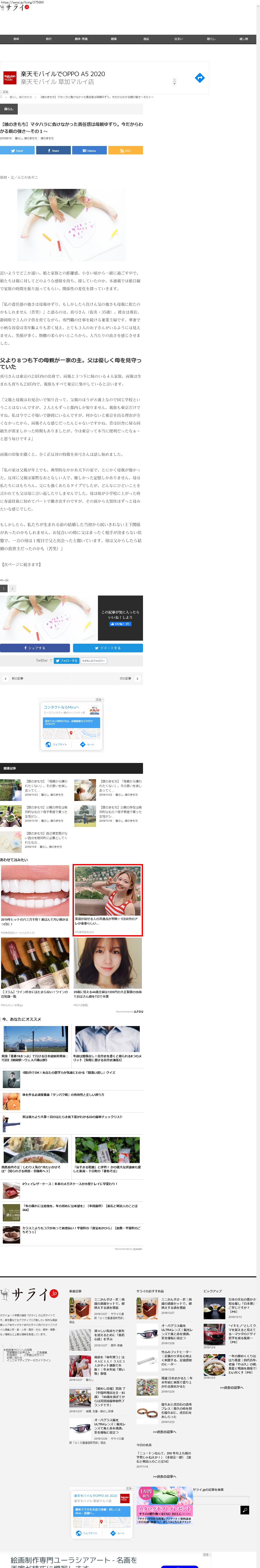Go to next article chevron
Viewport: 260px width, 1568px height.
click(137, 678)
